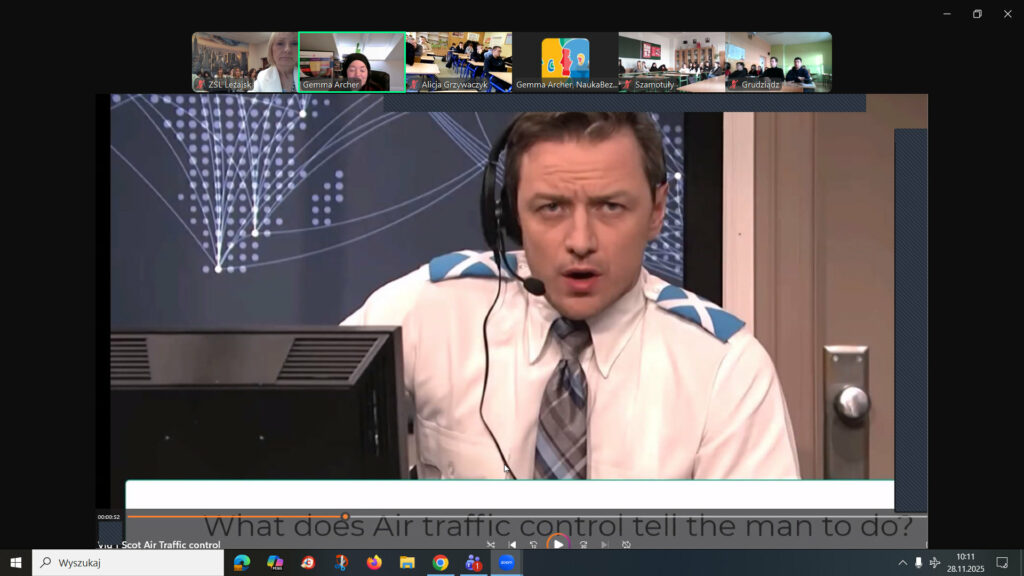Open Microsoft Teams from the taskbar
Image resolution: width=1024 pixels, height=576 pixels.
473,563
